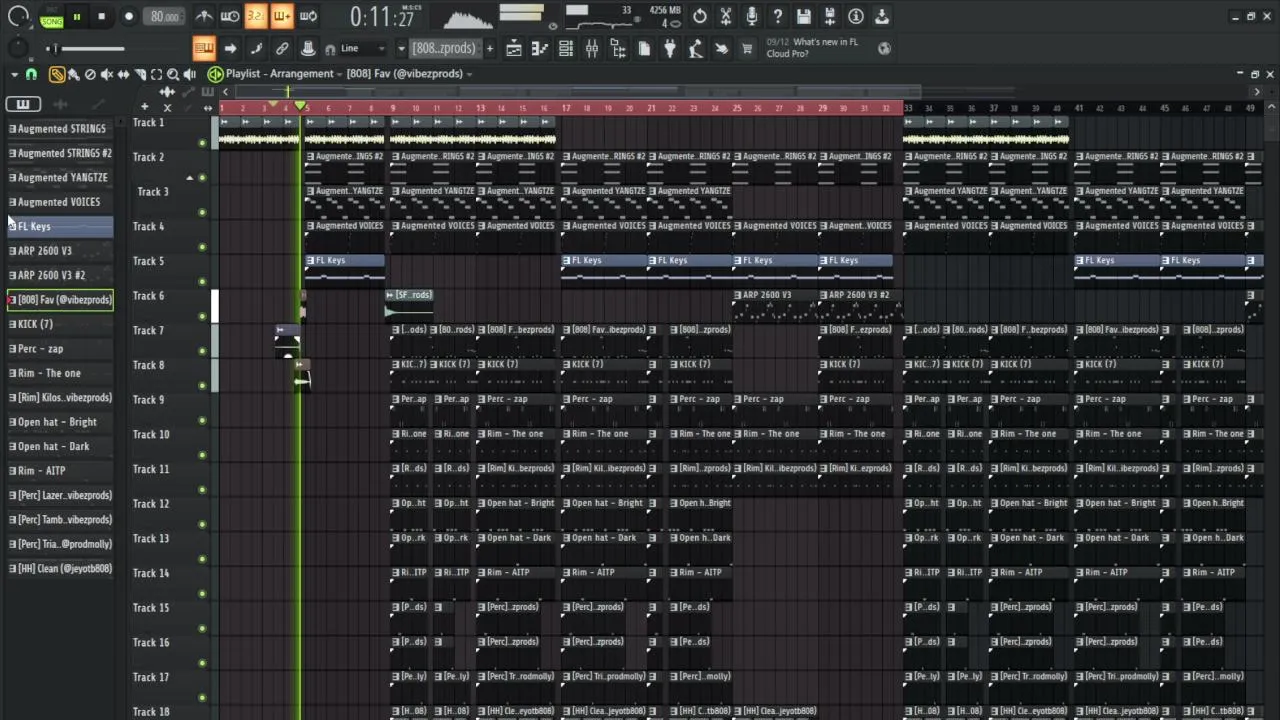This screenshot has height=720, width=1280.
Task: Toggle the overdub blend recording button
Action: [282, 16]
